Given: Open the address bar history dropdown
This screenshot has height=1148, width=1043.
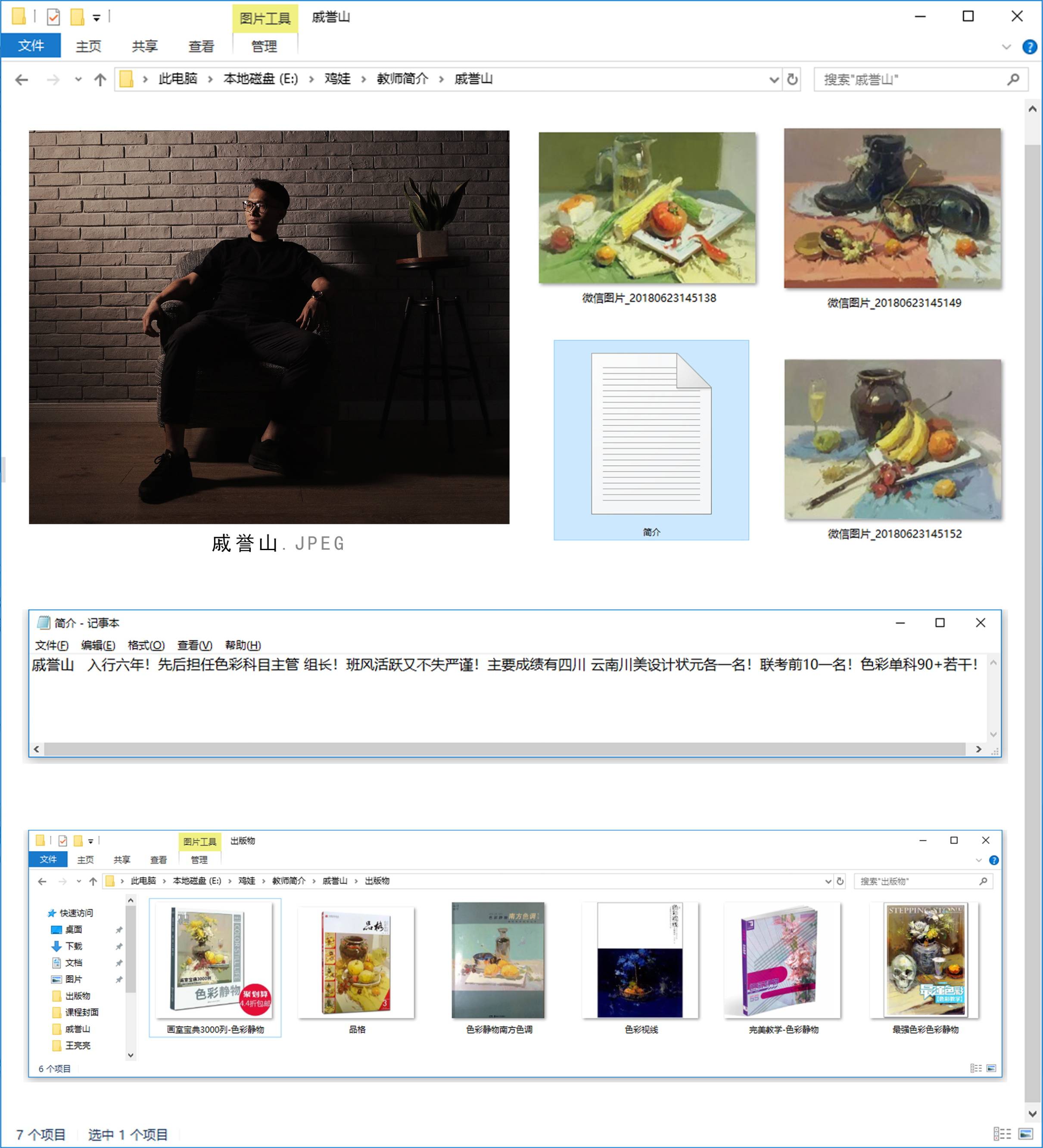Looking at the screenshot, I should [x=774, y=79].
